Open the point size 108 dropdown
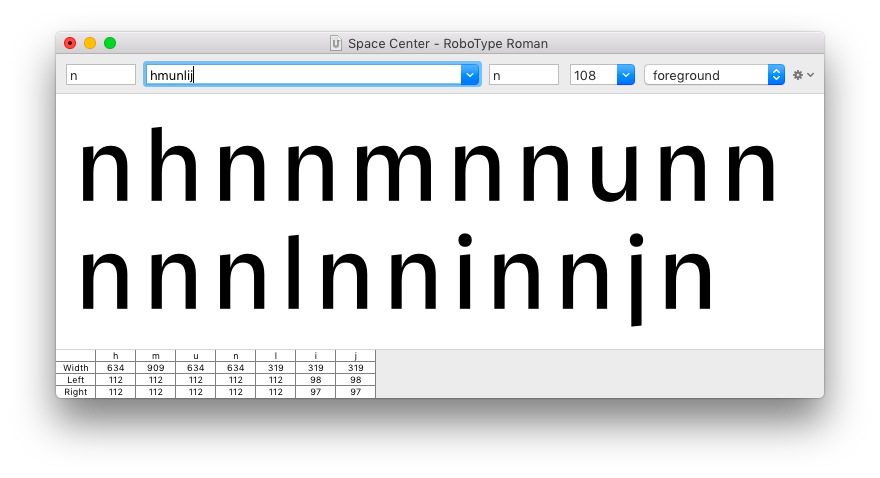Viewport: 880px width, 478px height. (x=625, y=75)
